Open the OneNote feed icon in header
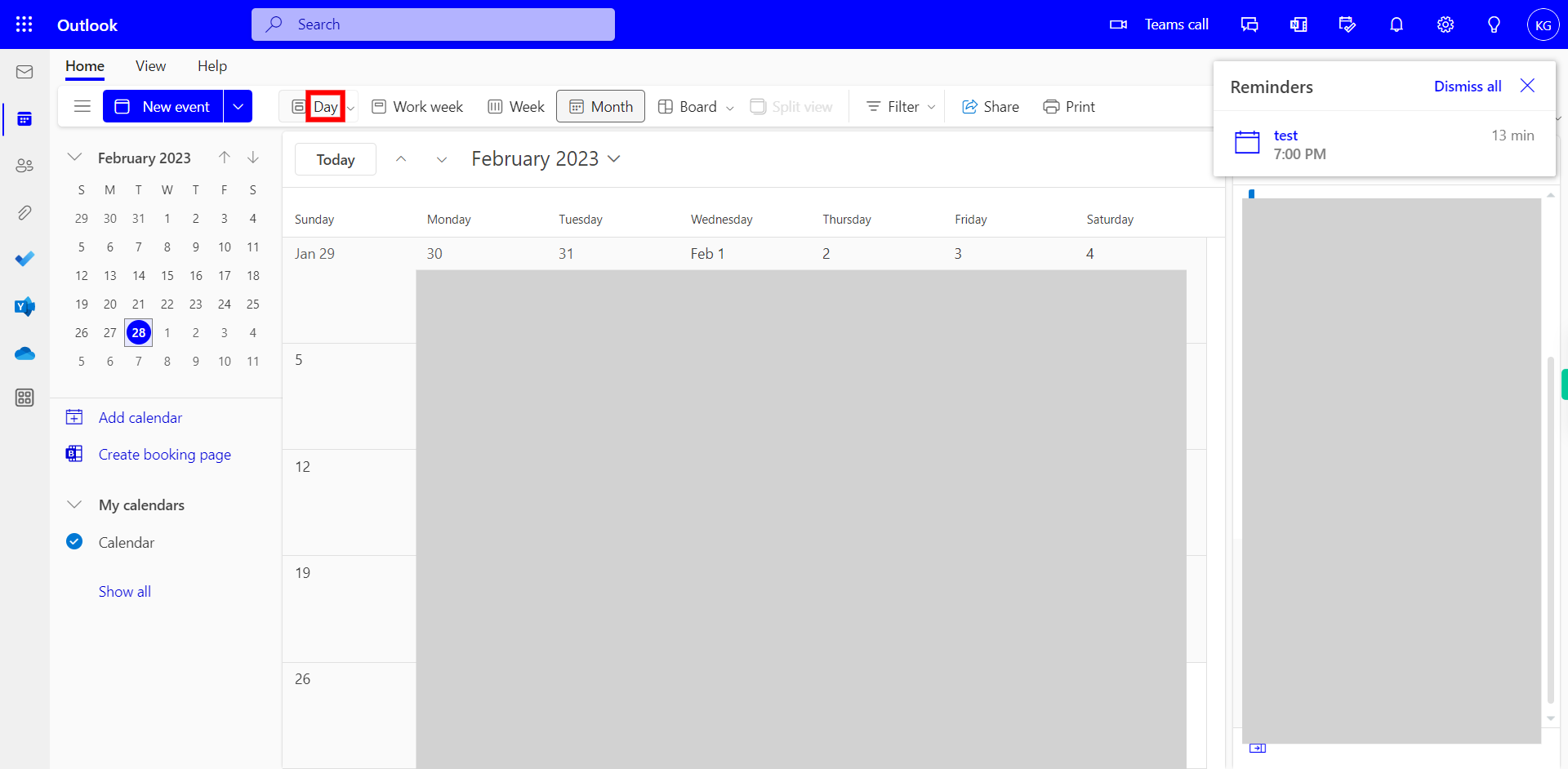Screen dimensions: 1568x769 click(1298, 24)
